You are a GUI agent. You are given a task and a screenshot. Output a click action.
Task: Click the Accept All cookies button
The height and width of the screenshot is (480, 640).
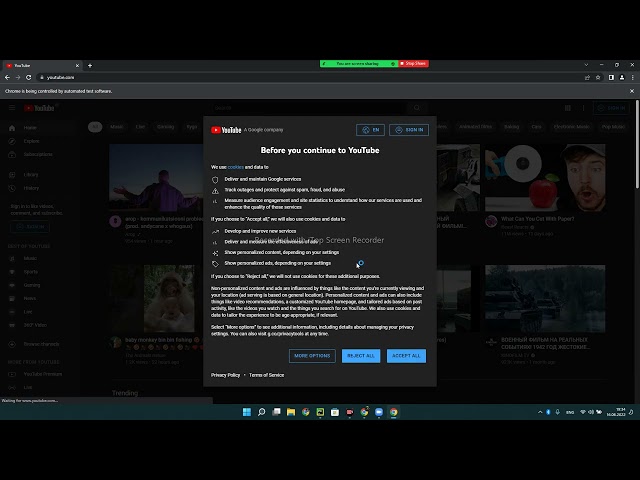coord(406,356)
